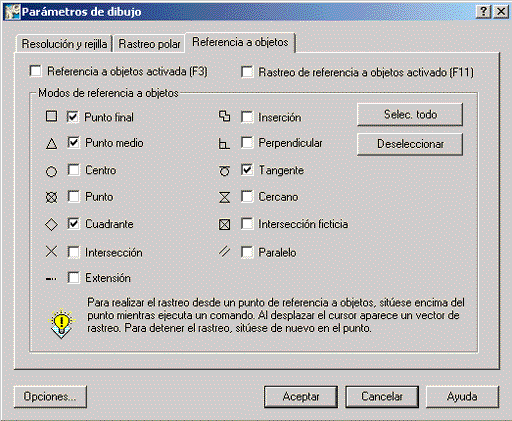This screenshot has height=421, width=512.
Task: Tick the Intersección ficticia checkbox
Action: pos(247,224)
